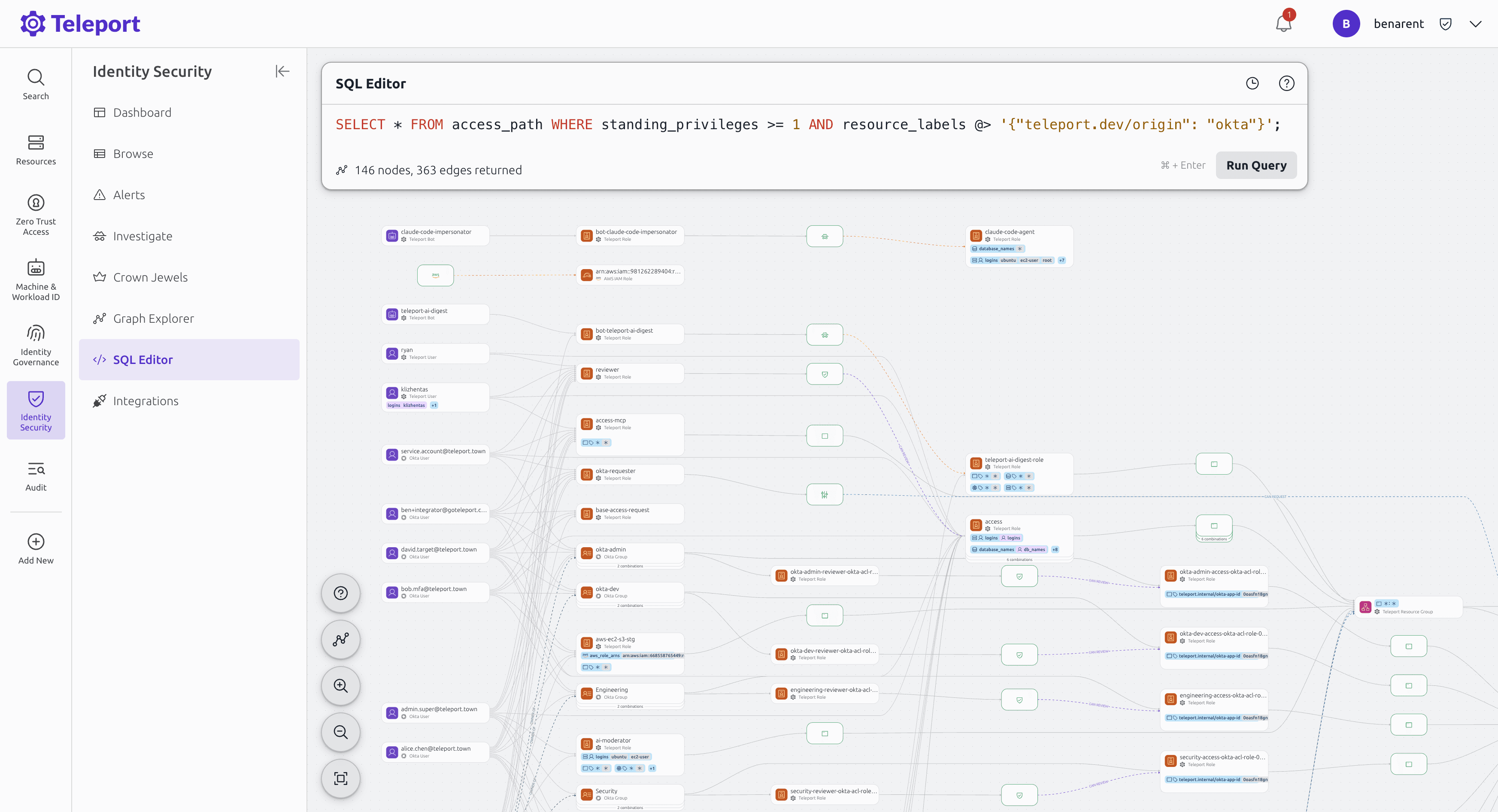
Task: Expand the account dropdown chevron
Action: pos(1476,23)
